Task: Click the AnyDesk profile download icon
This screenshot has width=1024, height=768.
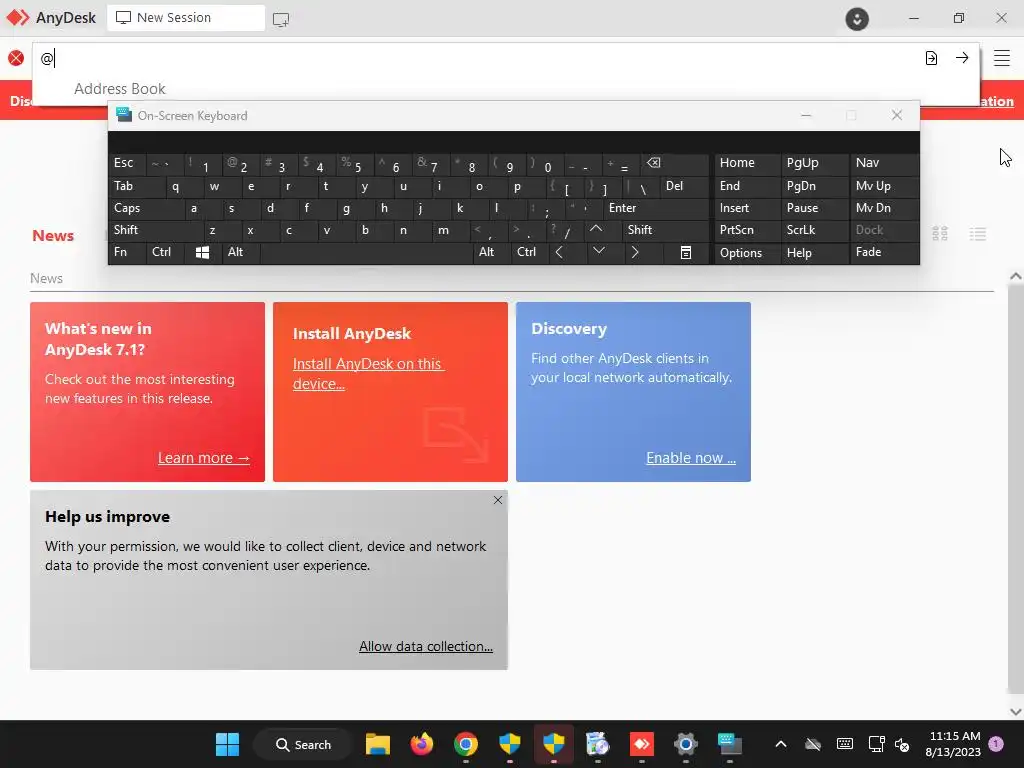Action: (857, 18)
